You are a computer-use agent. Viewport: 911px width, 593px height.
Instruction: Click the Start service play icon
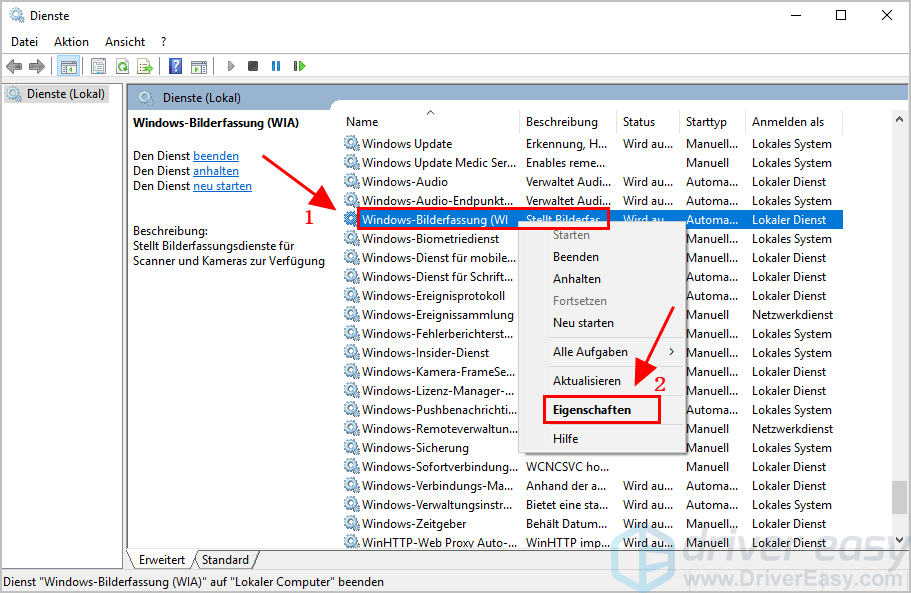[231, 66]
